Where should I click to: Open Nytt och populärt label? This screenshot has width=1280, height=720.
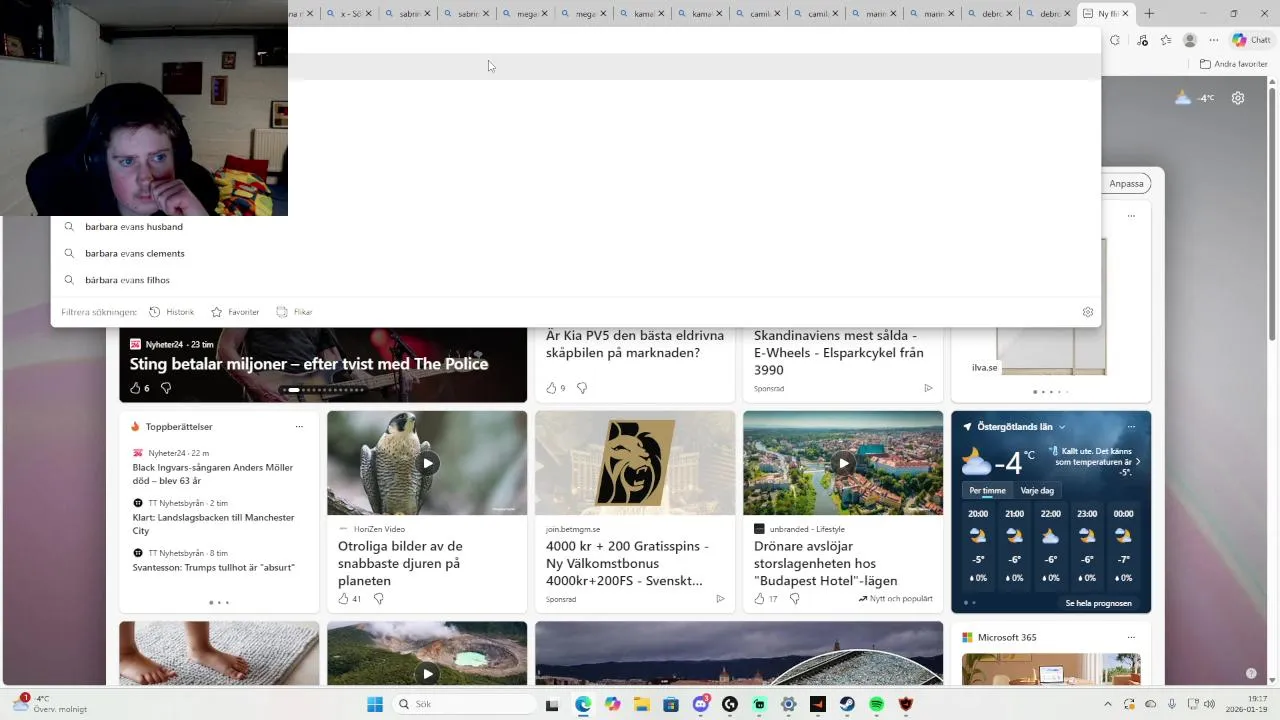click(x=895, y=599)
